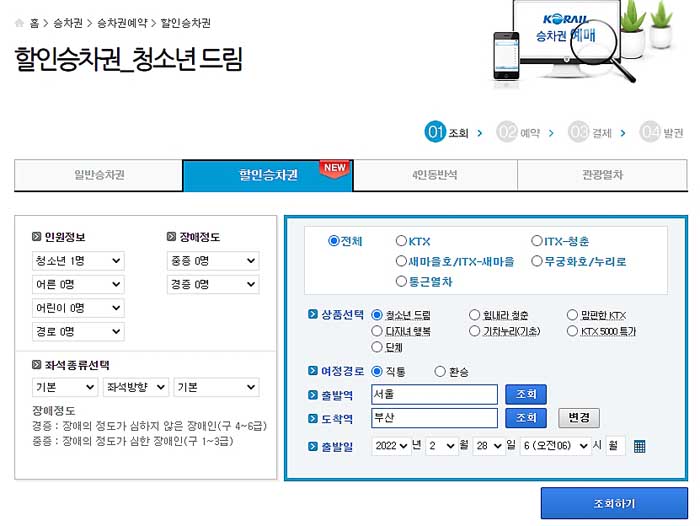The image size is (700, 526).
Task: Select the KTX train type radio
Action: click(x=401, y=241)
